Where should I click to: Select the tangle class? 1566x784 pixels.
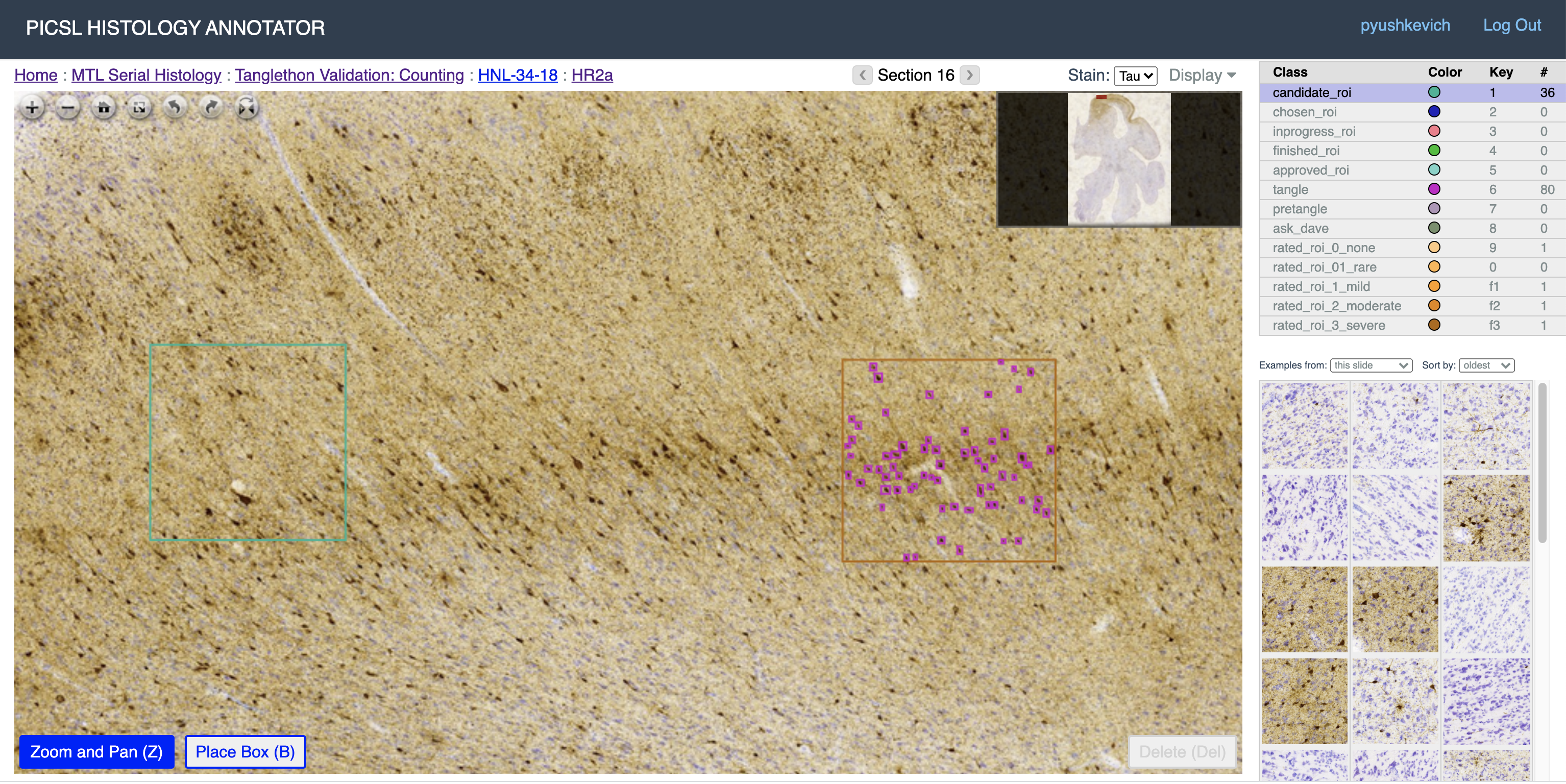(1412, 189)
